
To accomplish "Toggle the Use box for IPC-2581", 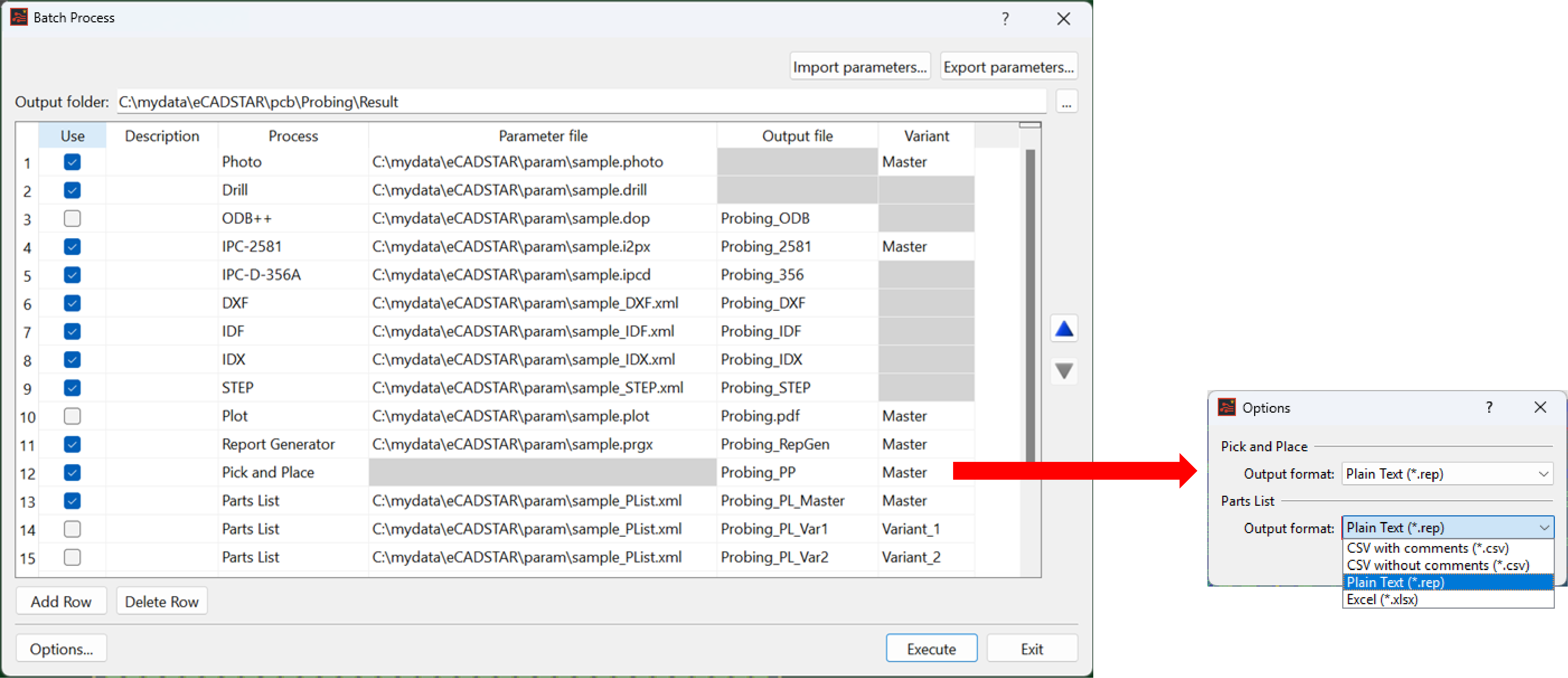I will pyautogui.click(x=72, y=247).
